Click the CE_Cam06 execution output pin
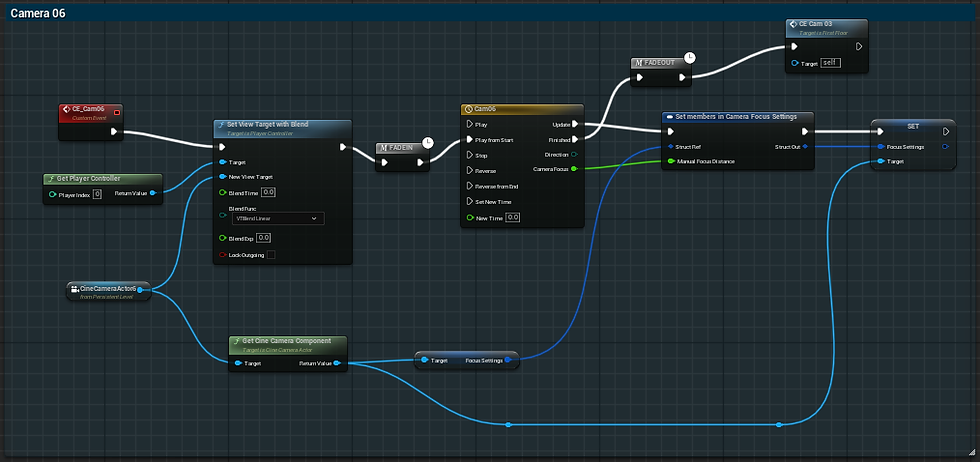Image resolution: width=980 pixels, height=462 pixels. click(114, 131)
